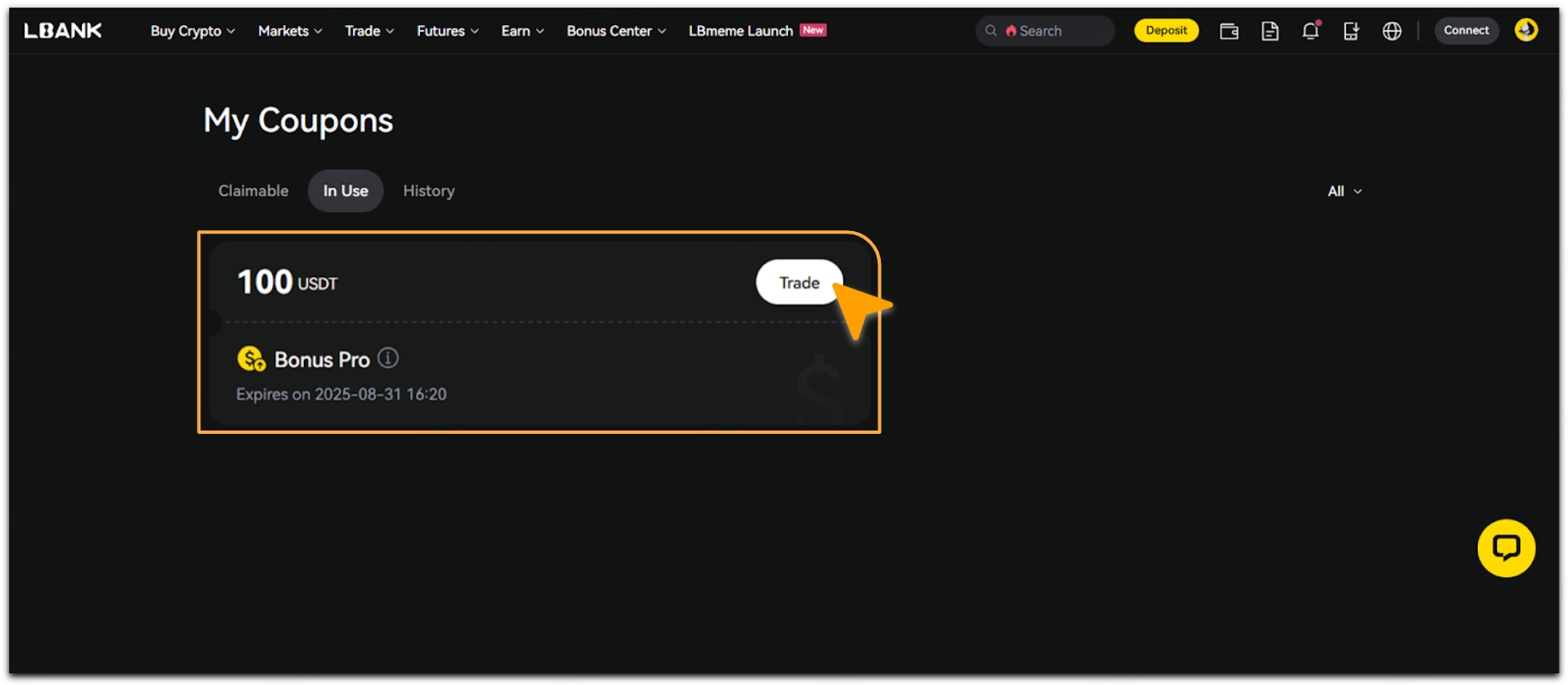Switch to the Claimable tab
Viewport: 1568px width, 685px height.
coord(253,191)
